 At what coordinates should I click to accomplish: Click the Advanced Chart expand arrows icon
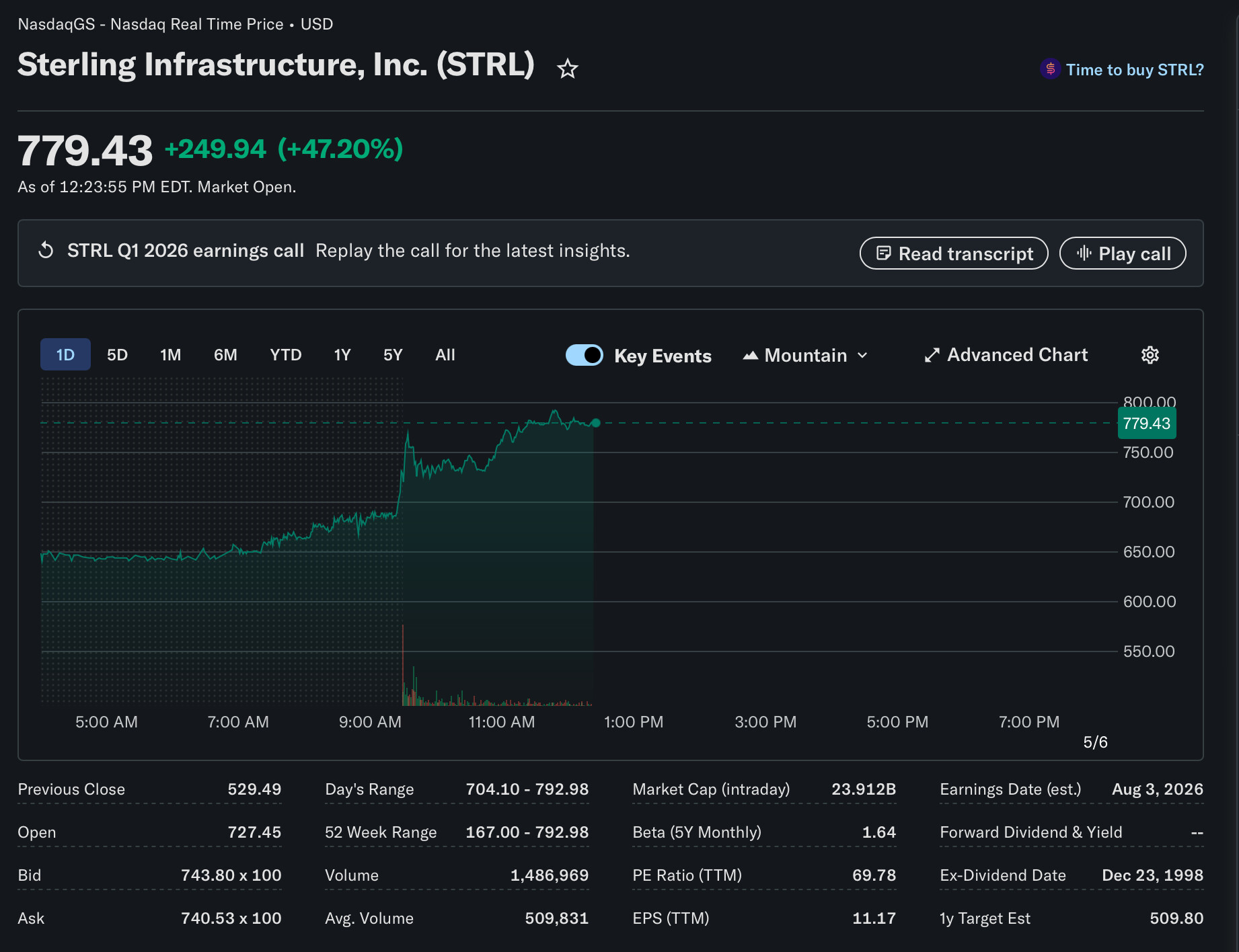click(932, 355)
